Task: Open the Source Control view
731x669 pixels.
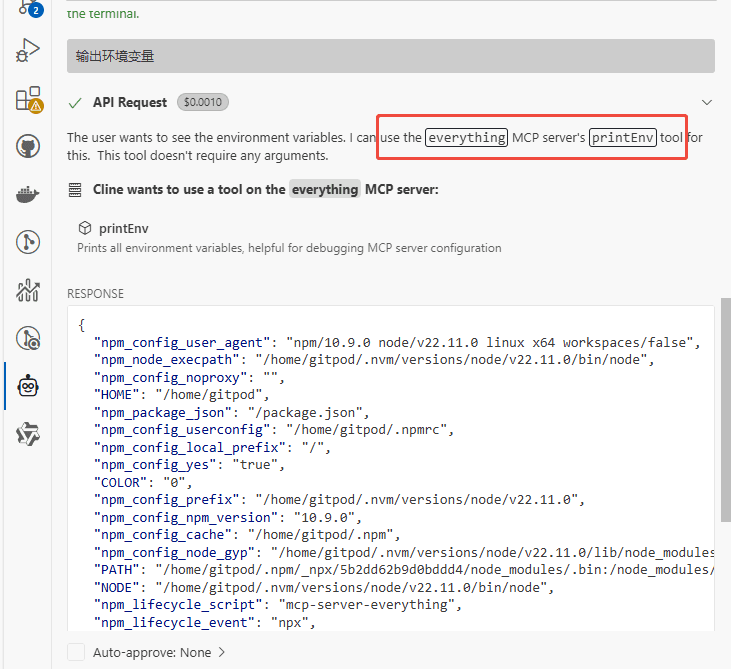Action: [28, 8]
